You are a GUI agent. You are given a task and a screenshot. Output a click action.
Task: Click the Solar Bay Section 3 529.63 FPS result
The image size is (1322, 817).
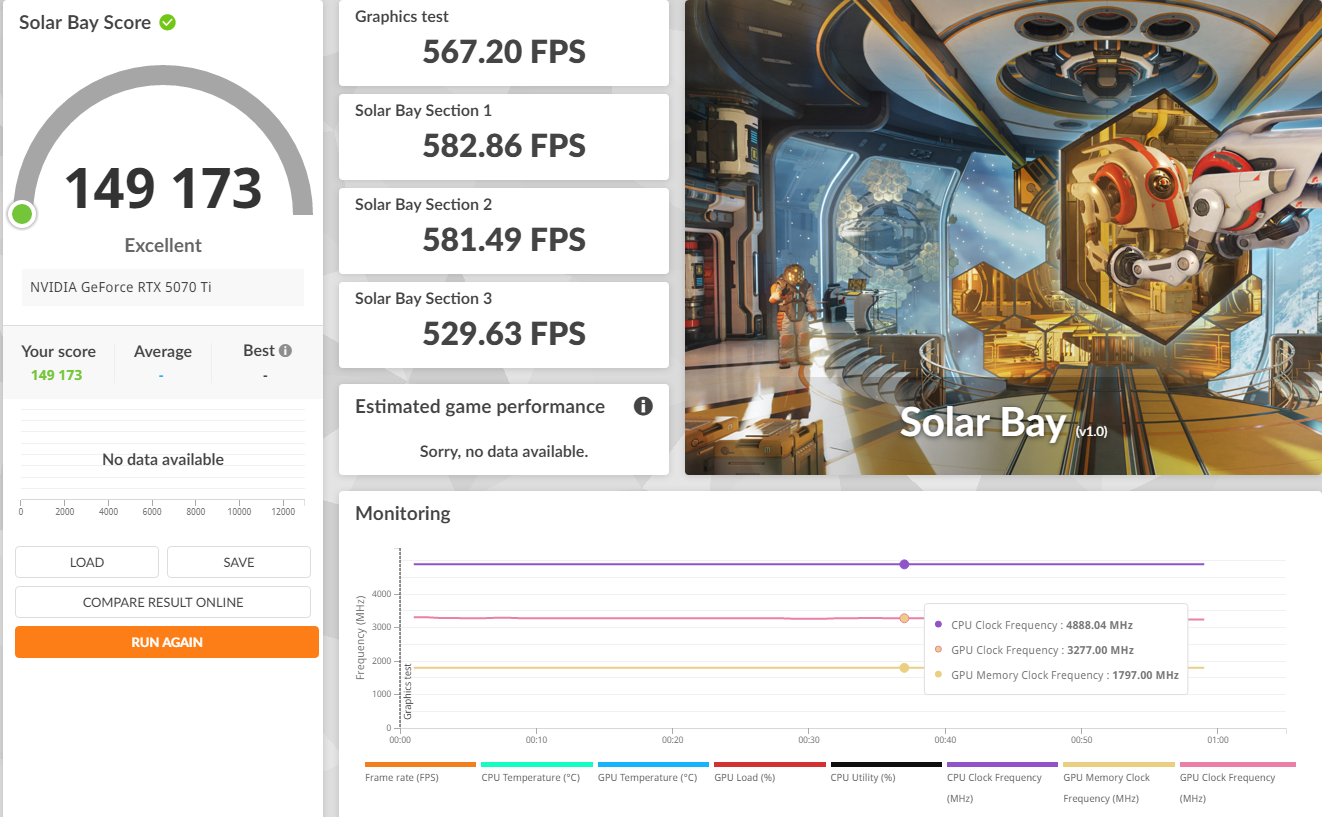(x=504, y=325)
